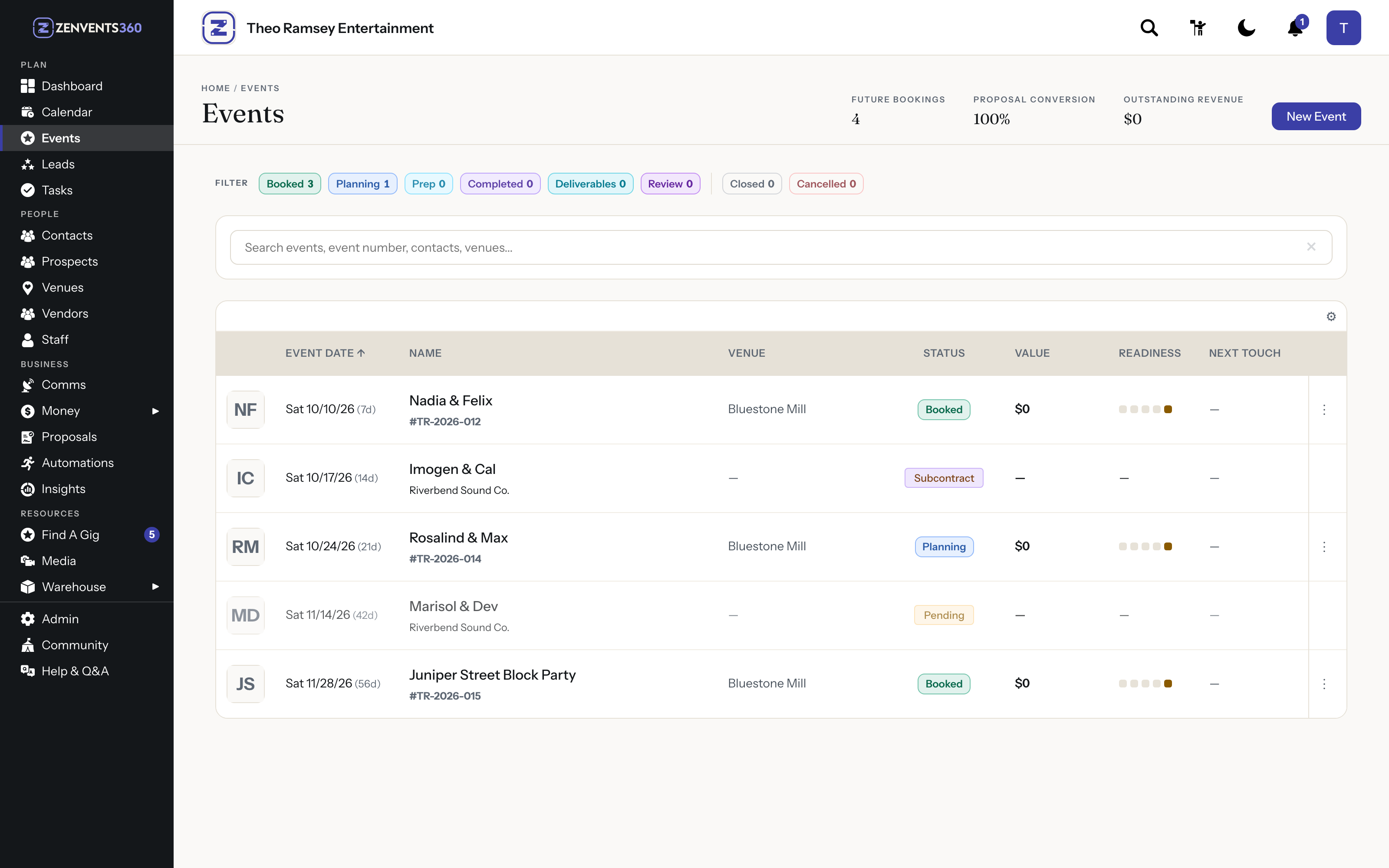Open row actions for Juniper Street Block Party
Viewport: 1389px width, 868px height.
pyautogui.click(x=1324, y=684)
